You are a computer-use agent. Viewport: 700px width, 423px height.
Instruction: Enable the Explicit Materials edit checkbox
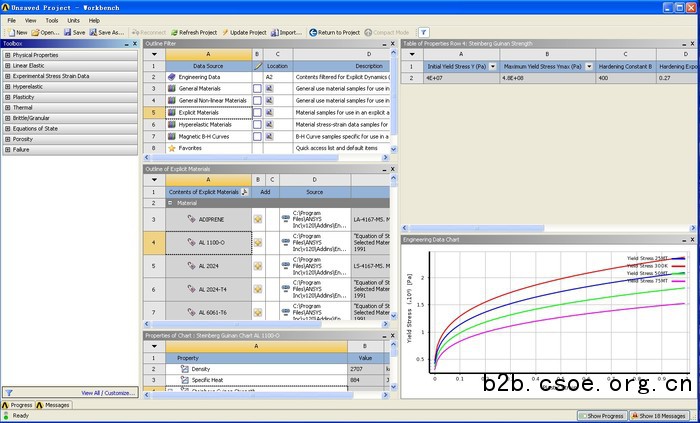tap(257, 113)
